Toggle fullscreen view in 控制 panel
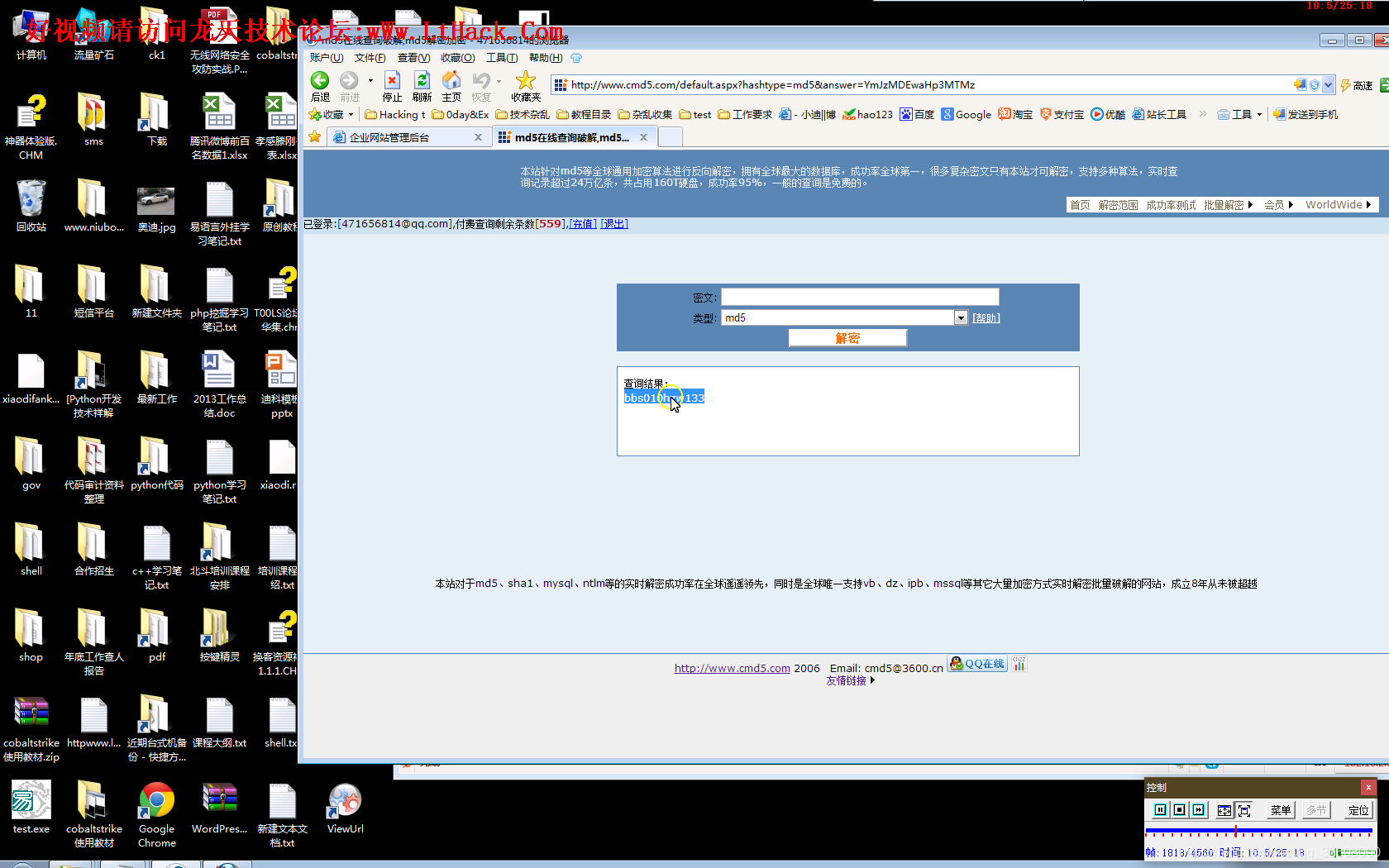Image resolution: width=1389 pixels, height=868 pixels. coord(1244,810)
